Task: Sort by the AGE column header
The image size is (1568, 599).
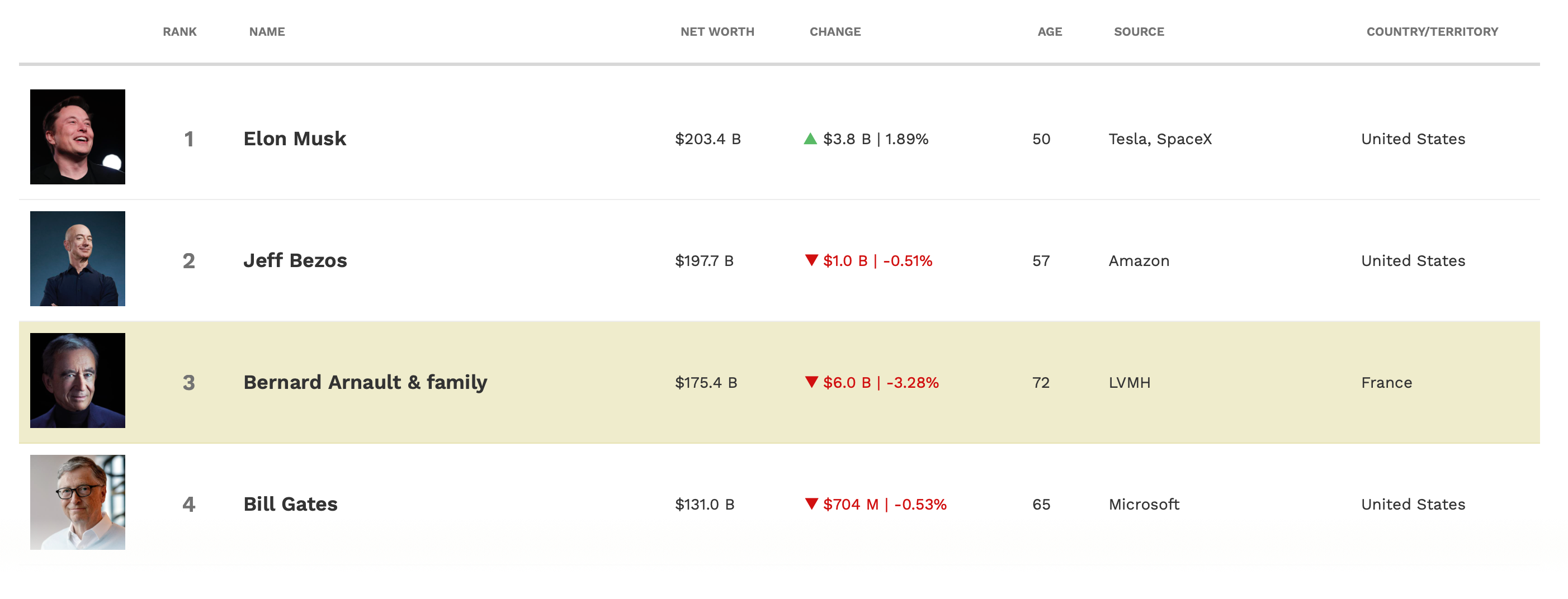Action: click(x=1050, y=32)
